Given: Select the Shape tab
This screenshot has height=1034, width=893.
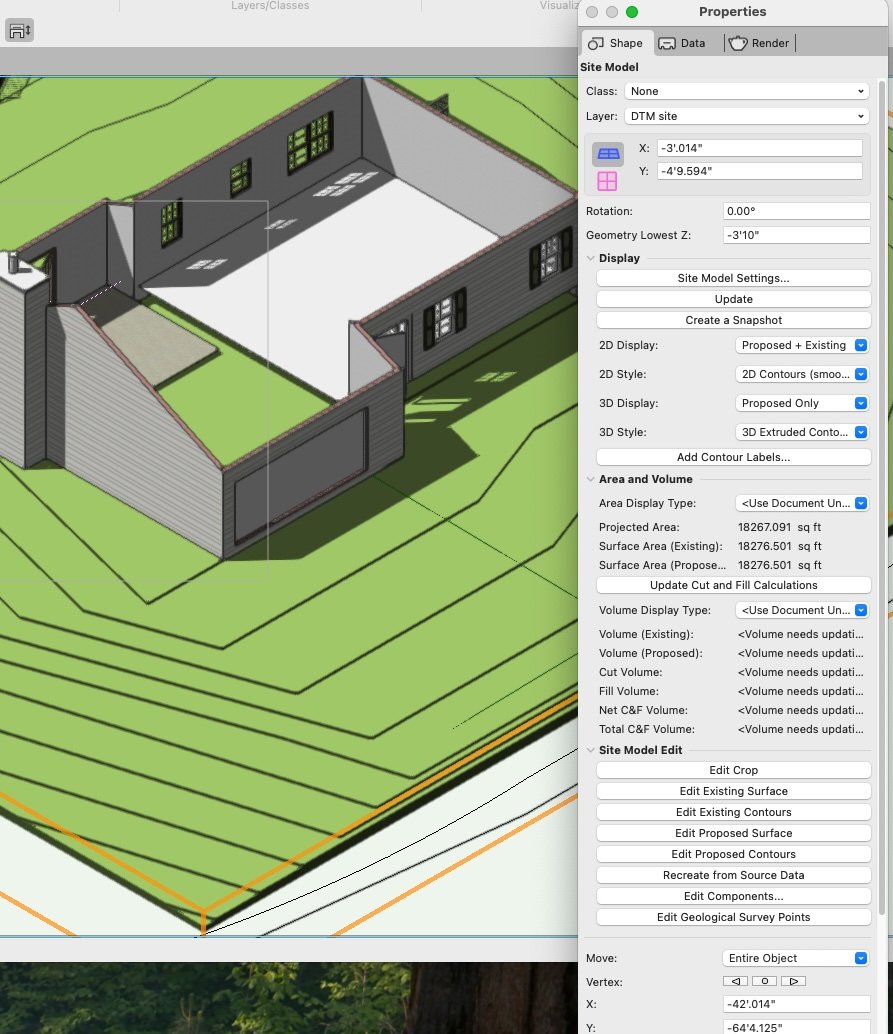Looking at the screenshot, I should [616, 43].
